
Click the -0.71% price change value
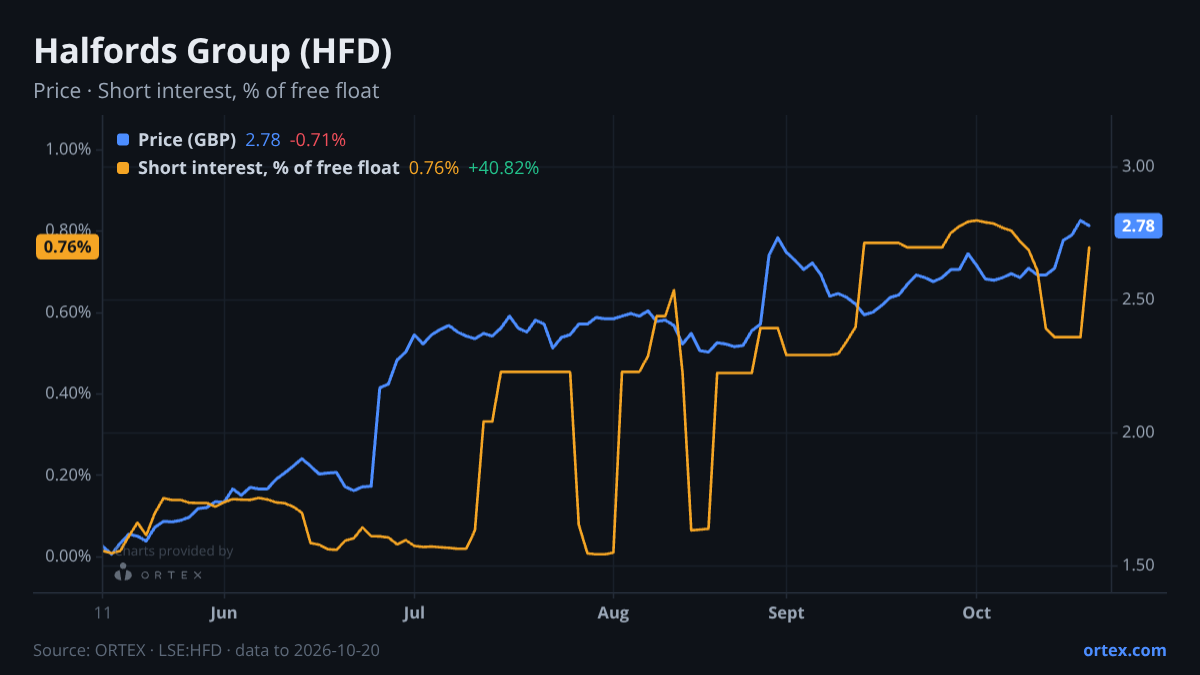pyautogui.click(x=318, y=140)
